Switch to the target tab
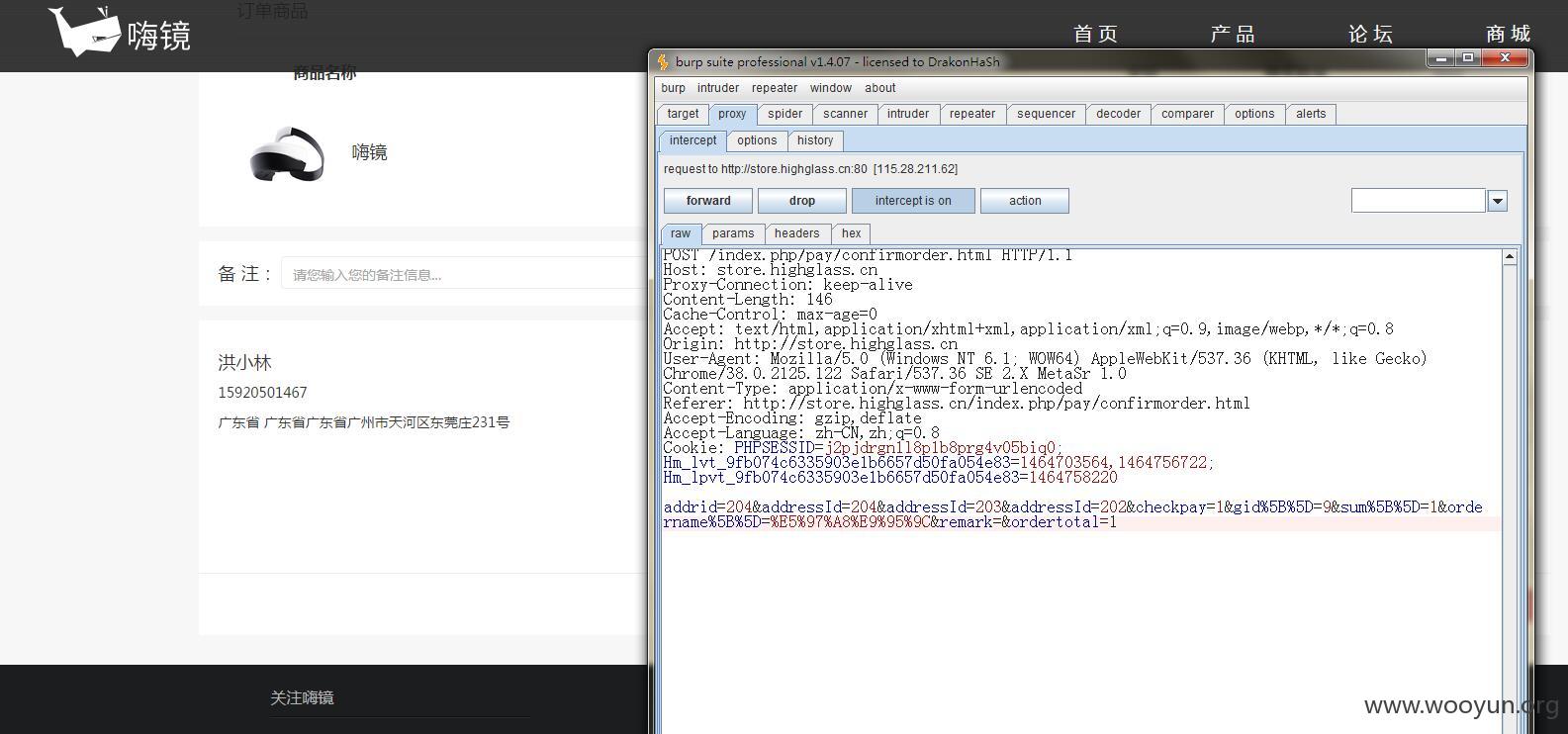The height and width of the screenshot is (734, 1568). tap(683, 114)
